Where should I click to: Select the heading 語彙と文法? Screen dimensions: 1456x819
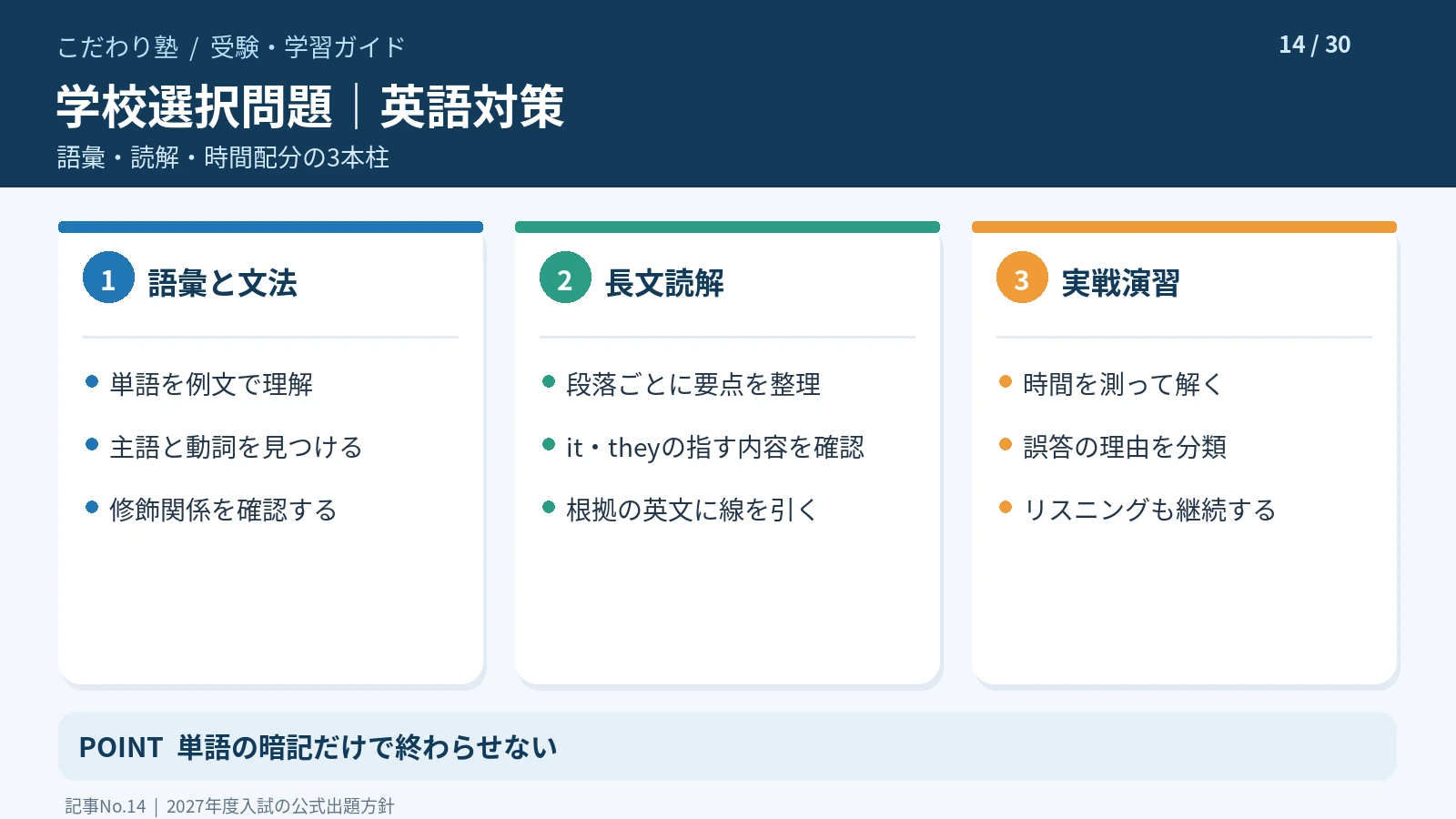pos(223,283)
